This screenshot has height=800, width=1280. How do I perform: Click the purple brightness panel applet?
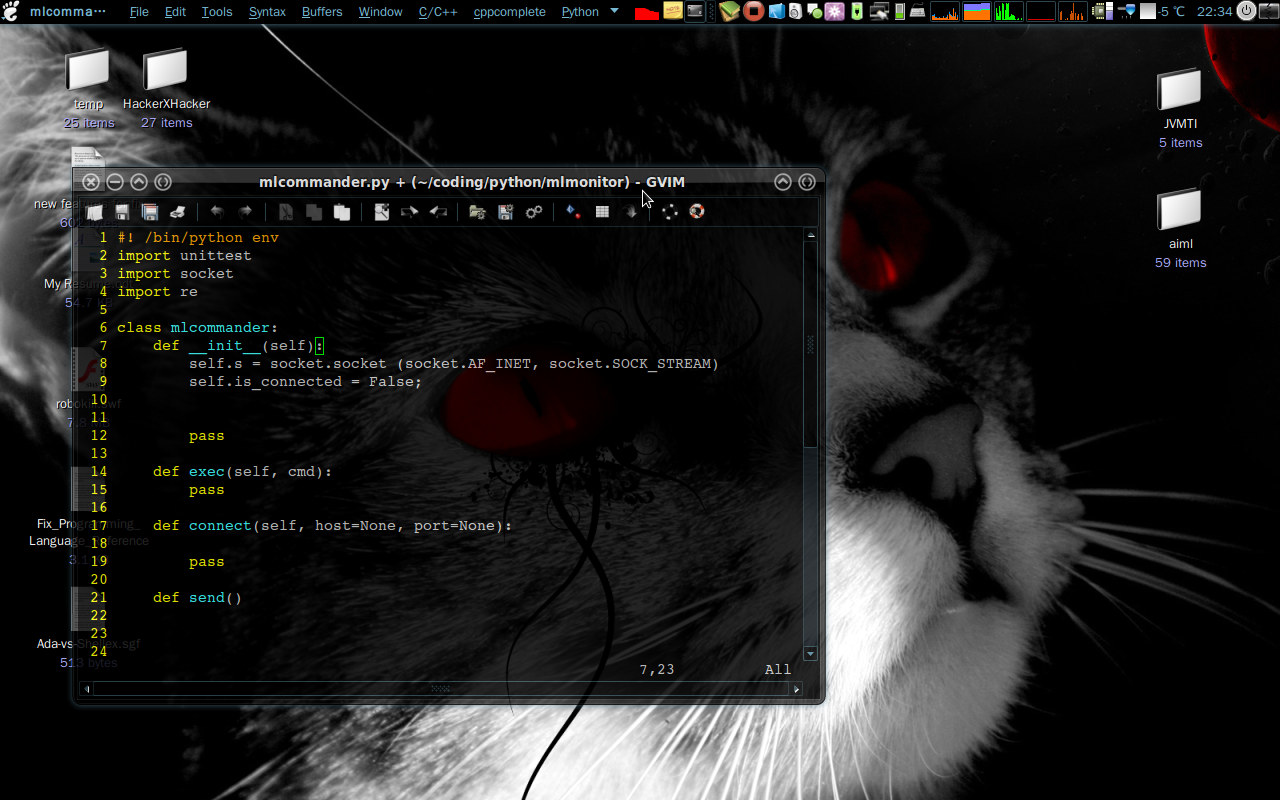(834, 12)
